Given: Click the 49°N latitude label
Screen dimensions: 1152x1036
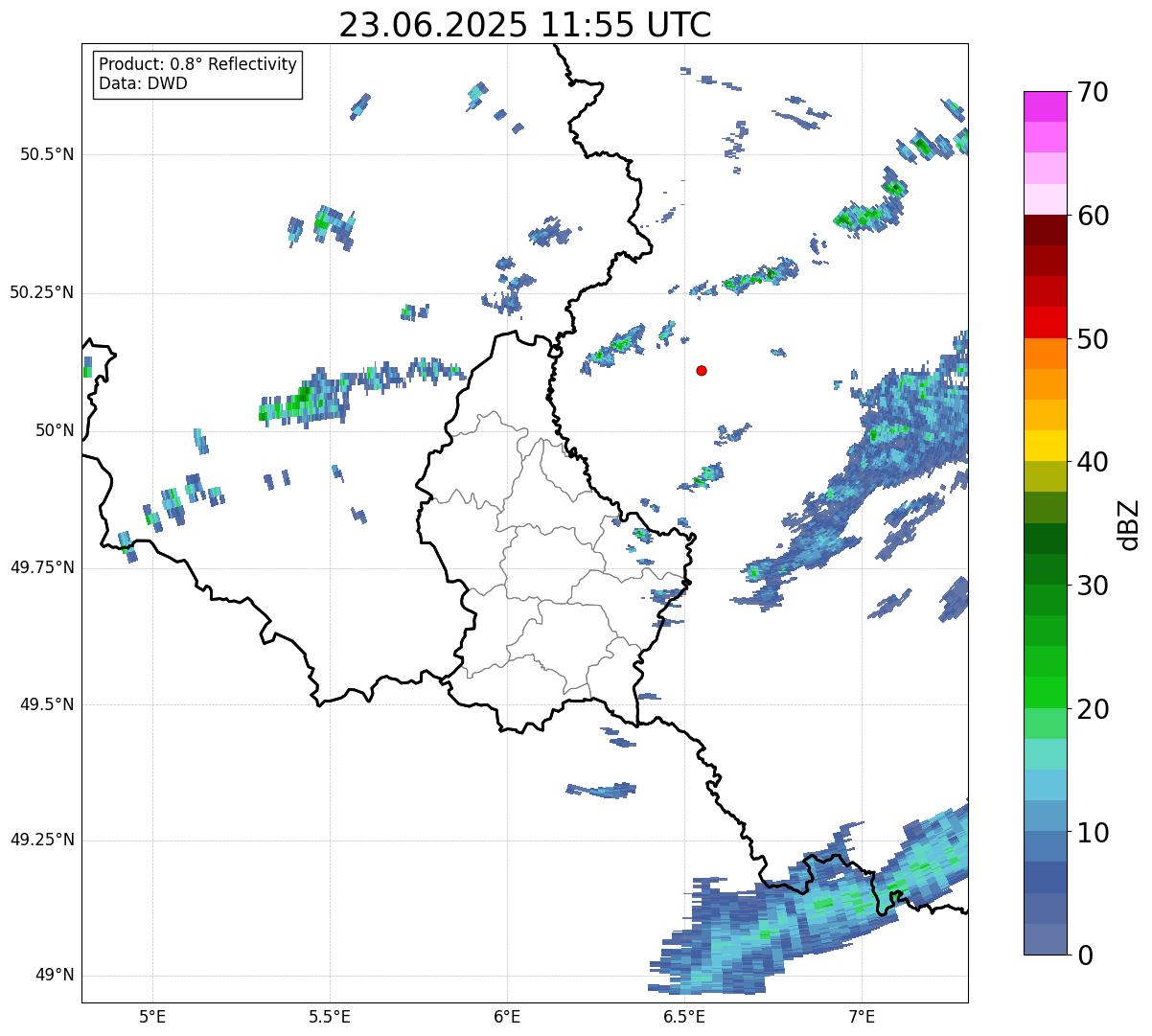Looking at the screenshot, I should (x=55, y=975).
